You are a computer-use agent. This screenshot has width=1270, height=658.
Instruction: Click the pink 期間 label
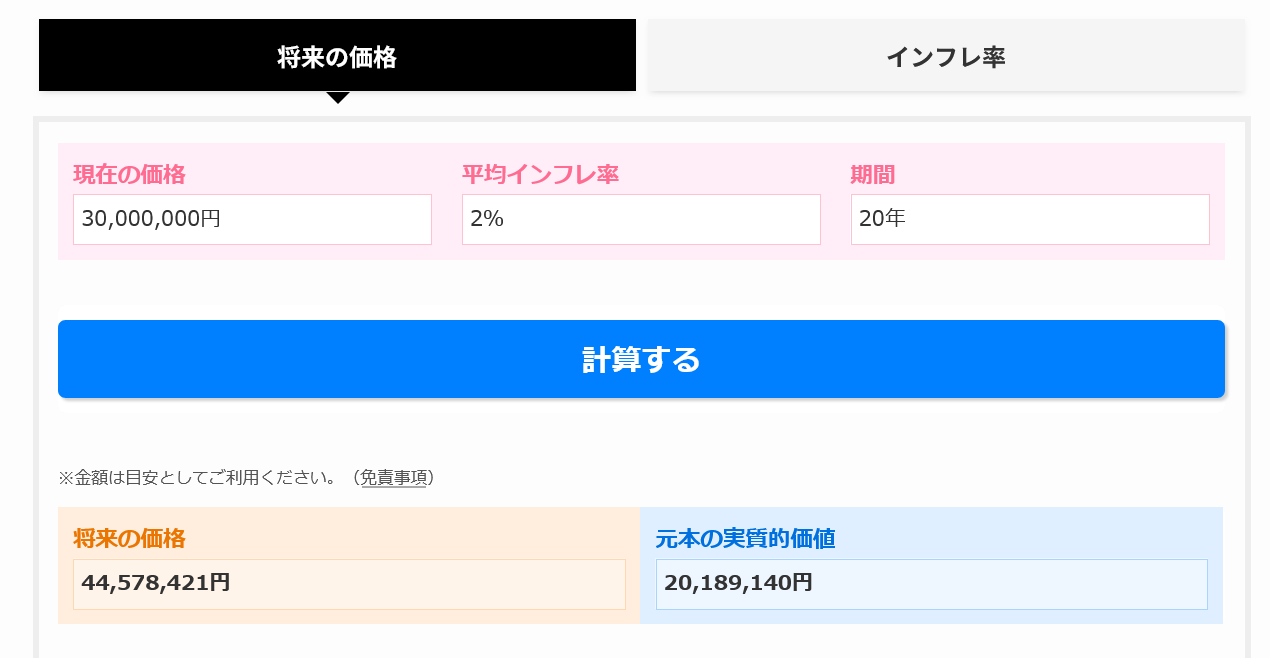(x=872, y=175)
